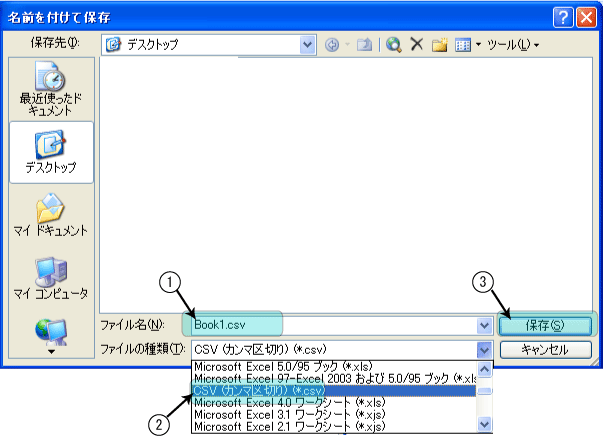Select Microsoft Excel 3.1 ワークシート option
This screenshot has width=603, height=436.
tap(334, 414)
